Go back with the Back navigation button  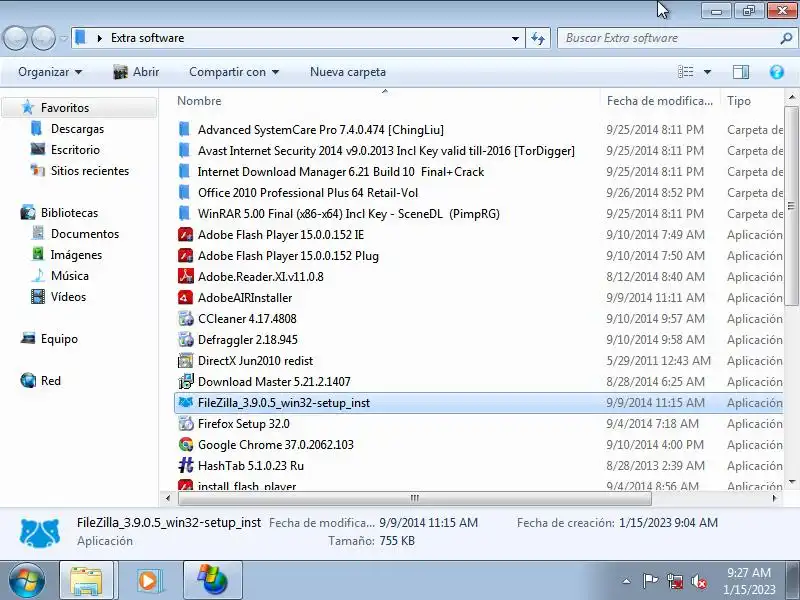click(x=16, y=38)
